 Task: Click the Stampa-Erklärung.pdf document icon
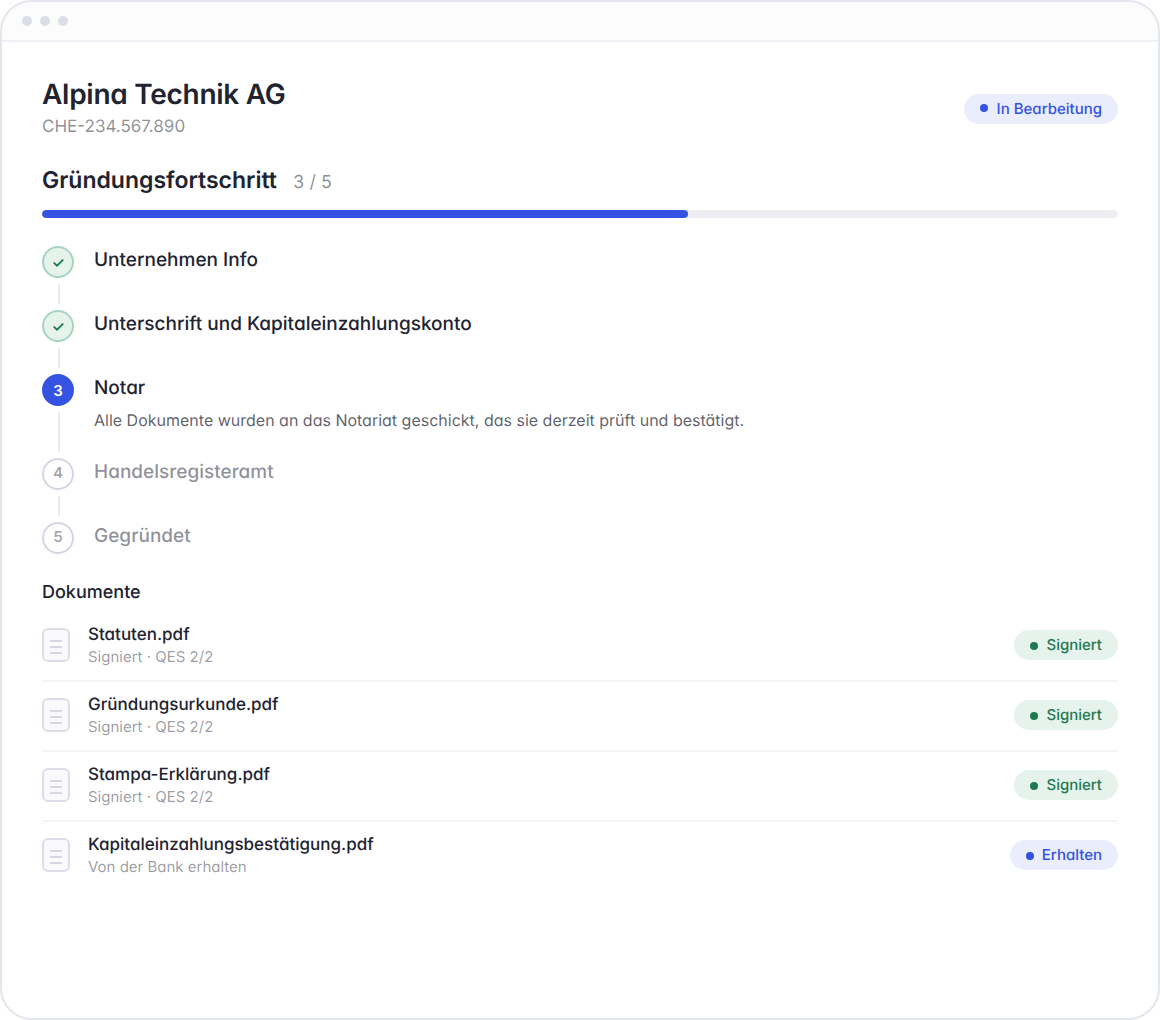point(56,785)
